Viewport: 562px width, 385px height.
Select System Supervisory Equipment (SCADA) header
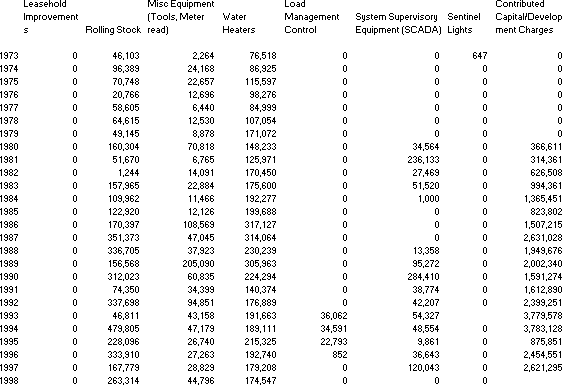point(398,23)
